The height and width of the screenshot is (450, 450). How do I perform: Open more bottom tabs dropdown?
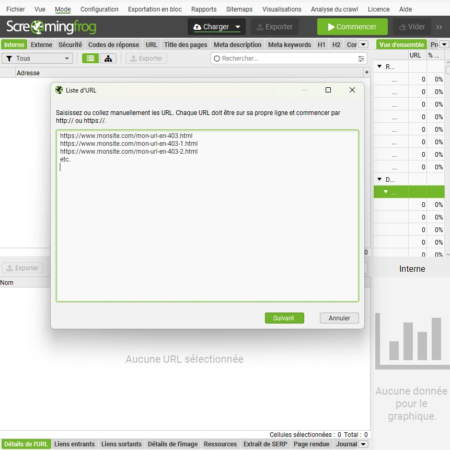pos(363,444)
